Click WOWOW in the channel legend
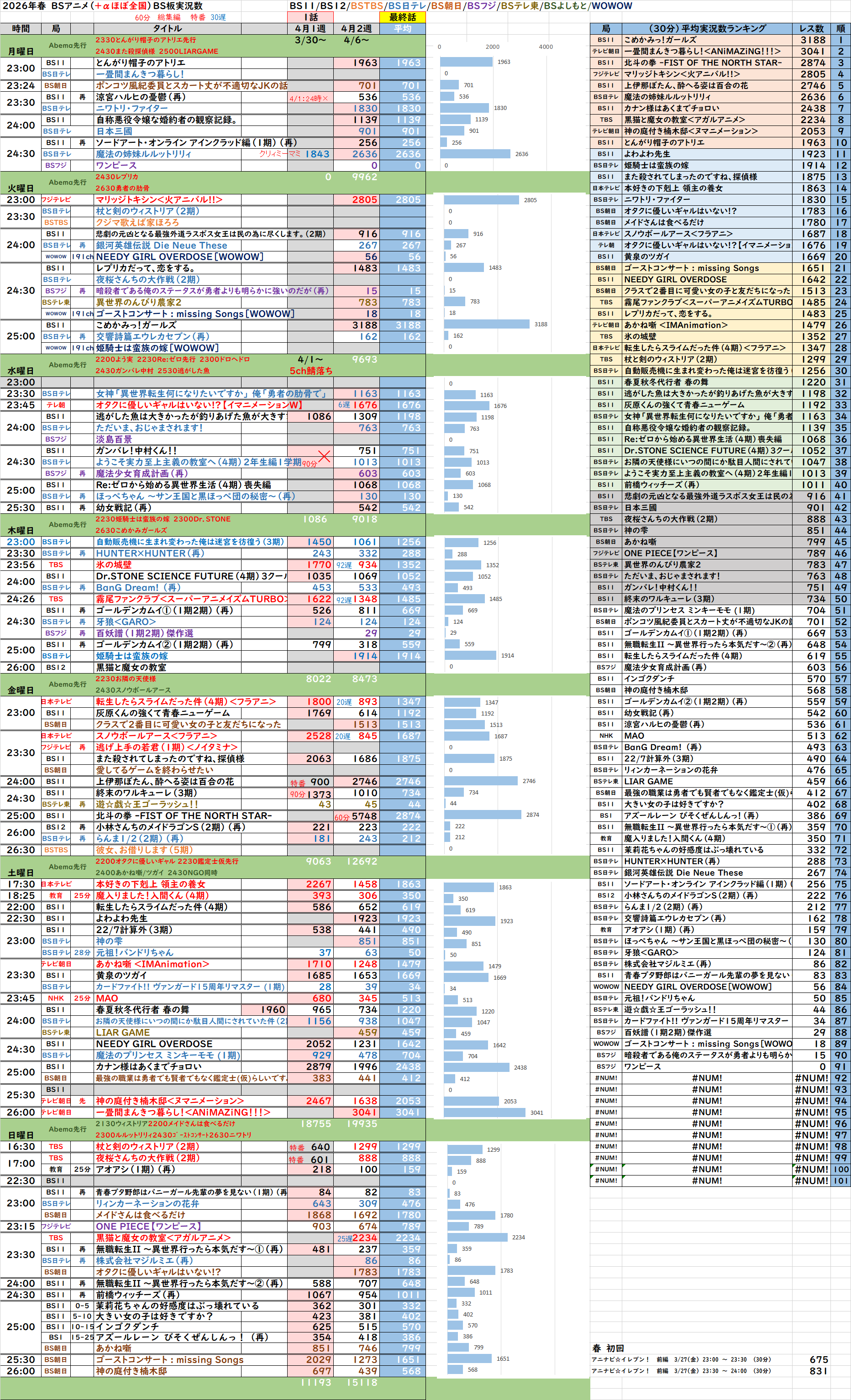Image resolution: width=851 pixels, height=1400 pixels. (x=612, y=5)
